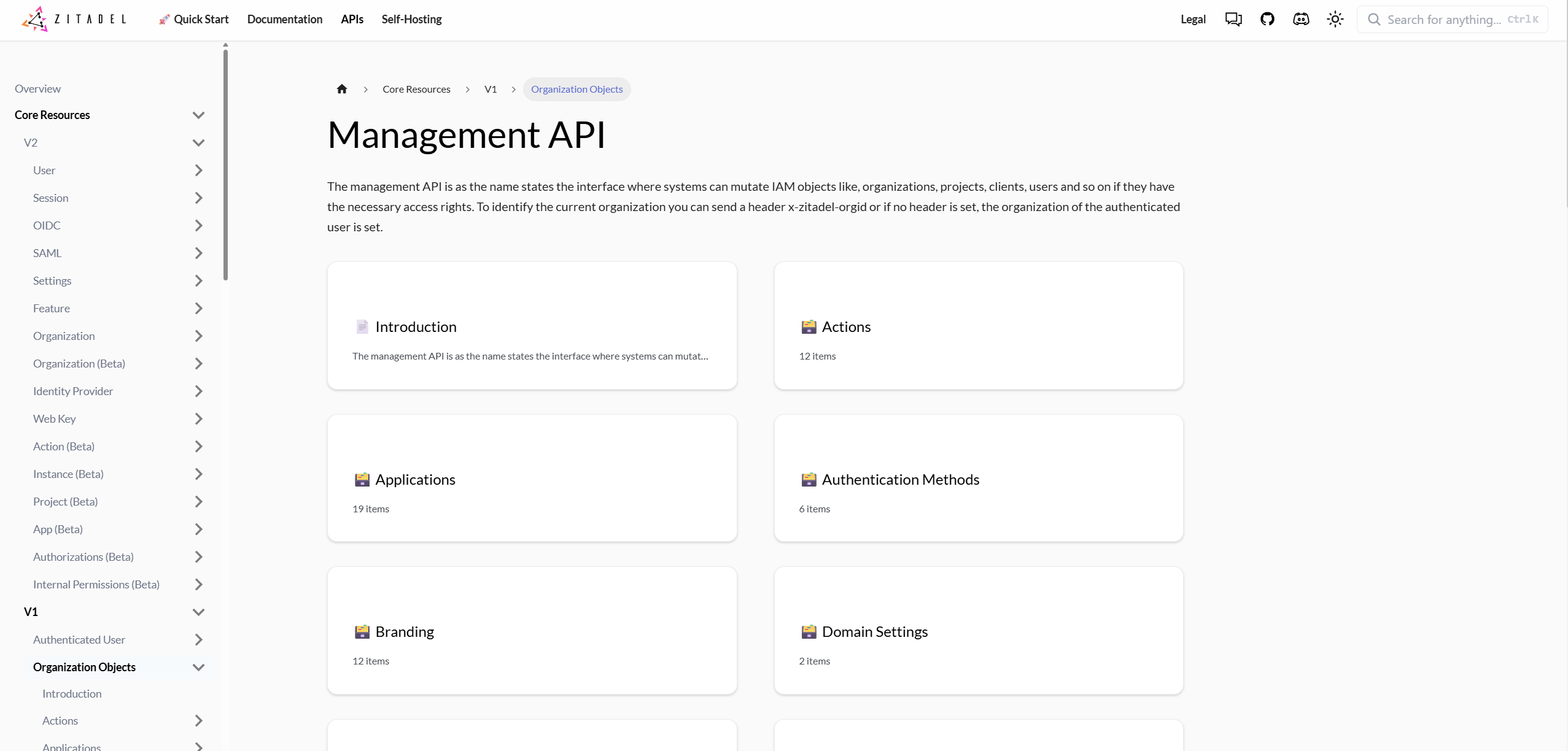Click the Organization Objects breadcrumb pill
The width and height of the screenshot is (1568, 751).
(576, 89)
